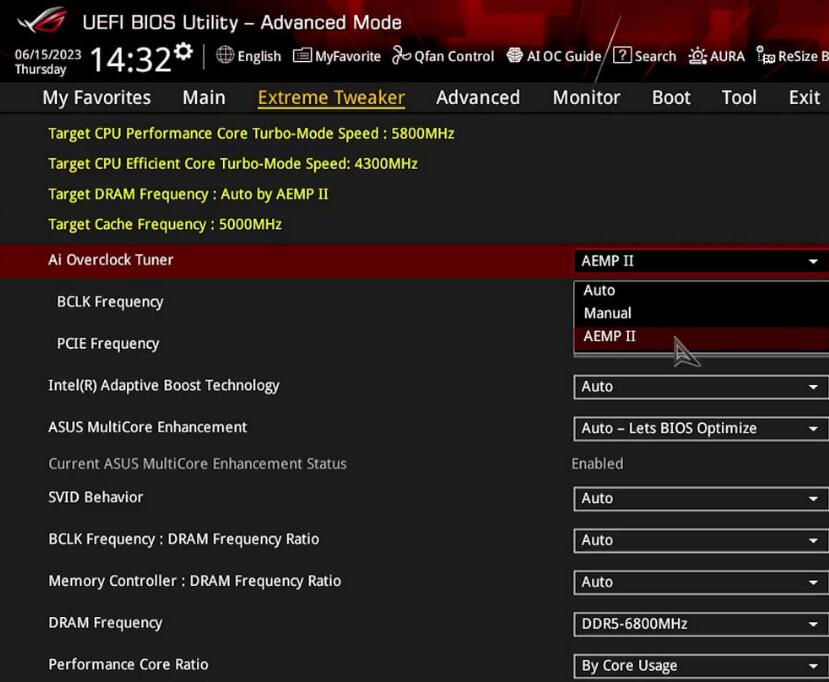Open Intel Adaptive Boost Technology dropdown
The height and width of the screenshot is (682, 829).
(x=701, y=387)
